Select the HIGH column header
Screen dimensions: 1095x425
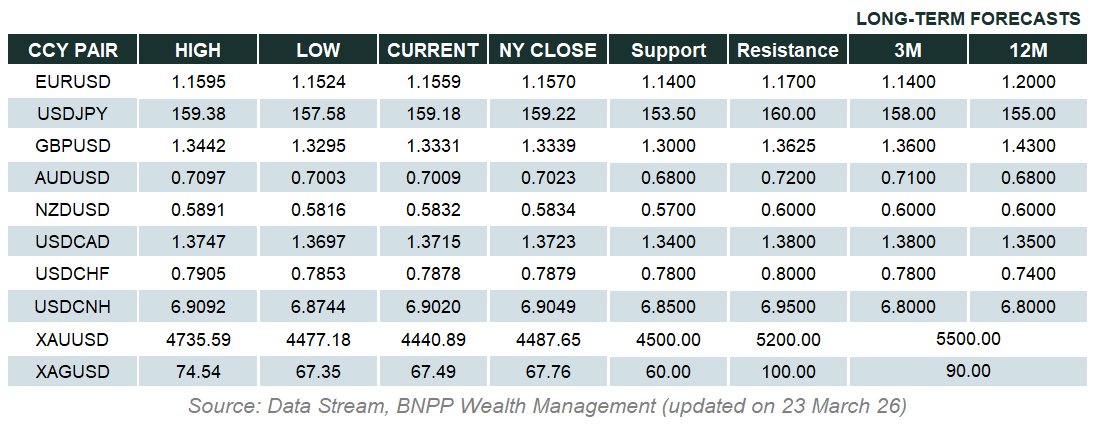[198, 50]
